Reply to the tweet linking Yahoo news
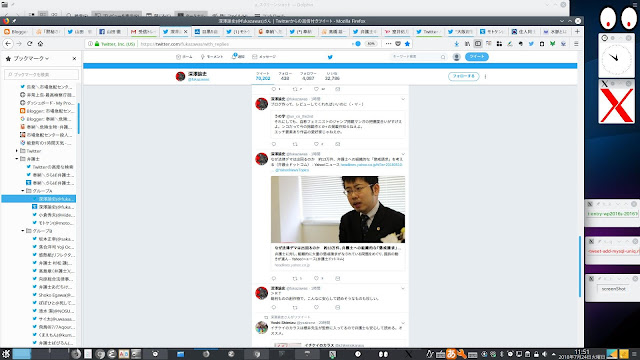Viewport: 640px width, 360px height. [273, 279]
